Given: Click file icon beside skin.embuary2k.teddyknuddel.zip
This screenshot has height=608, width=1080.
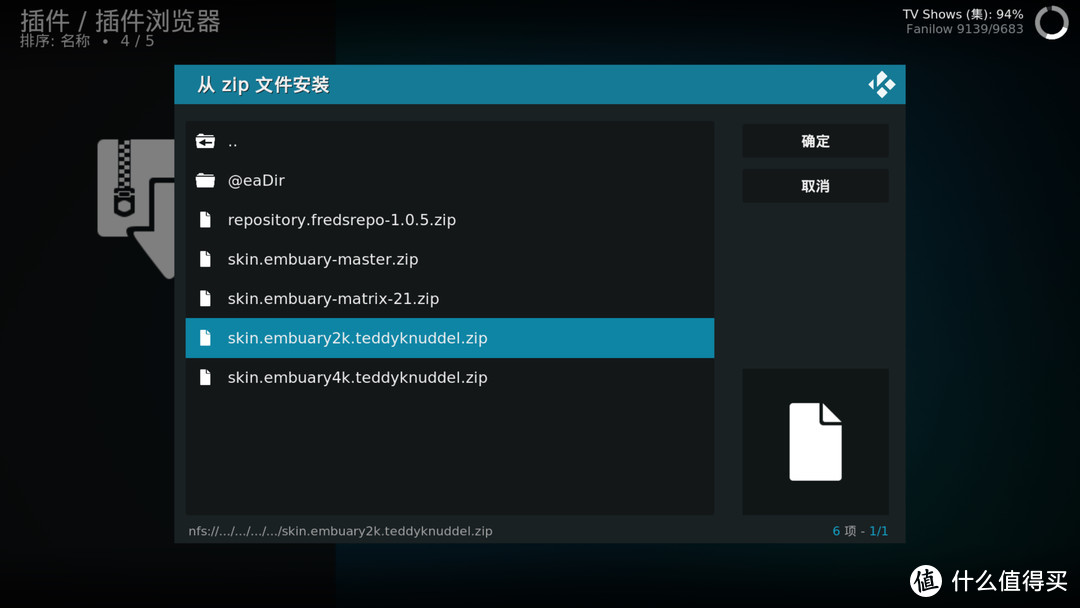Looking at the screenshot, I should click(x=205, y=338).
